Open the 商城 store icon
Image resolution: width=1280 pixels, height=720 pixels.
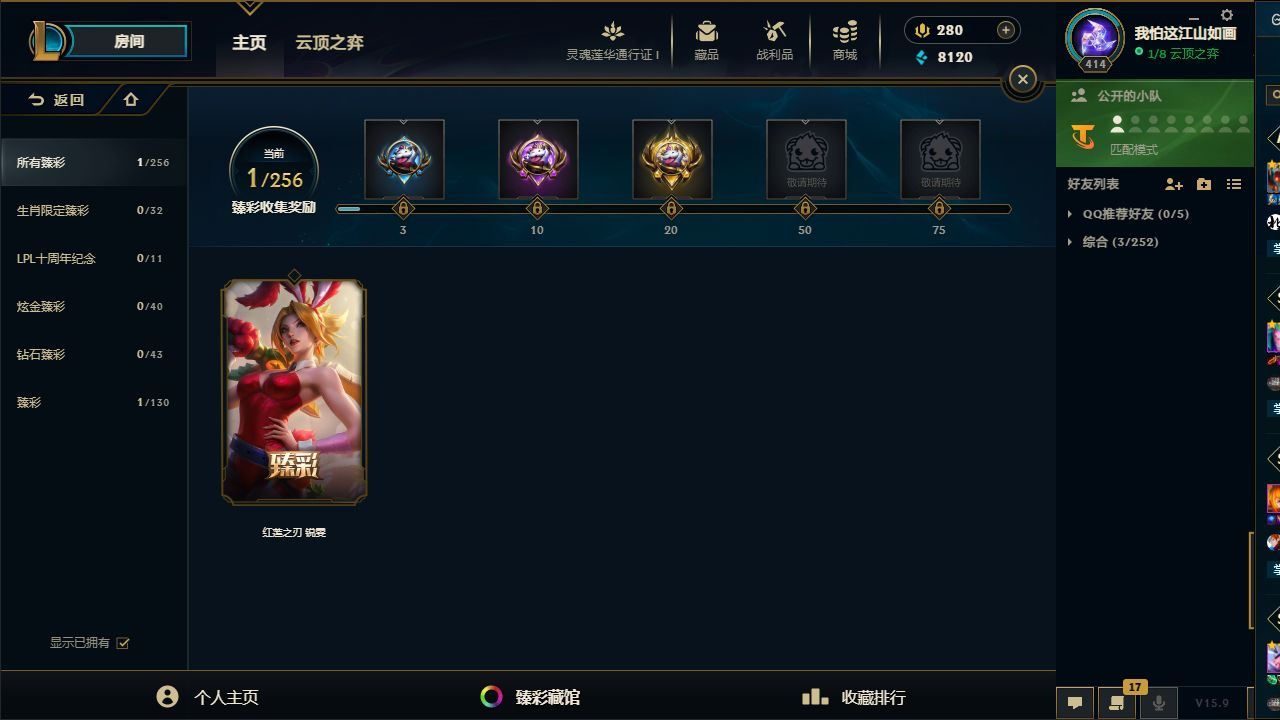click(845, 32)
